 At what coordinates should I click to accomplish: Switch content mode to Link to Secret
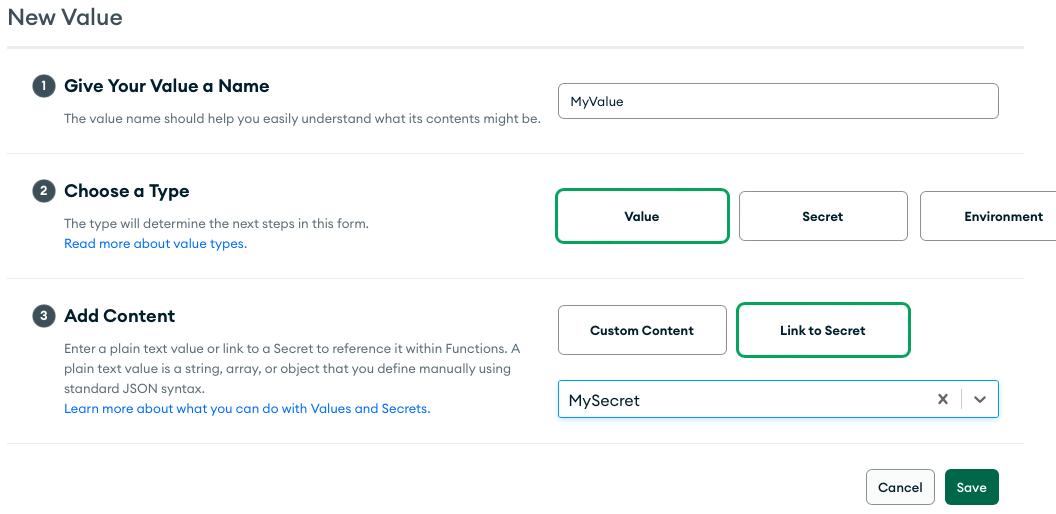coord(823,330)
